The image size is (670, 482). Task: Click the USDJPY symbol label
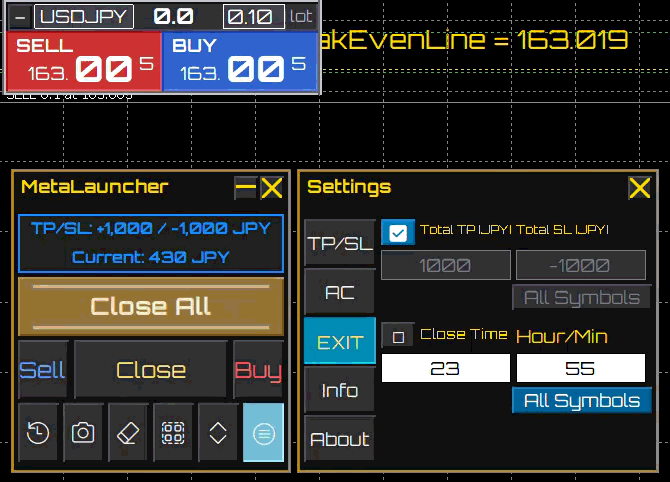(84, 17)
